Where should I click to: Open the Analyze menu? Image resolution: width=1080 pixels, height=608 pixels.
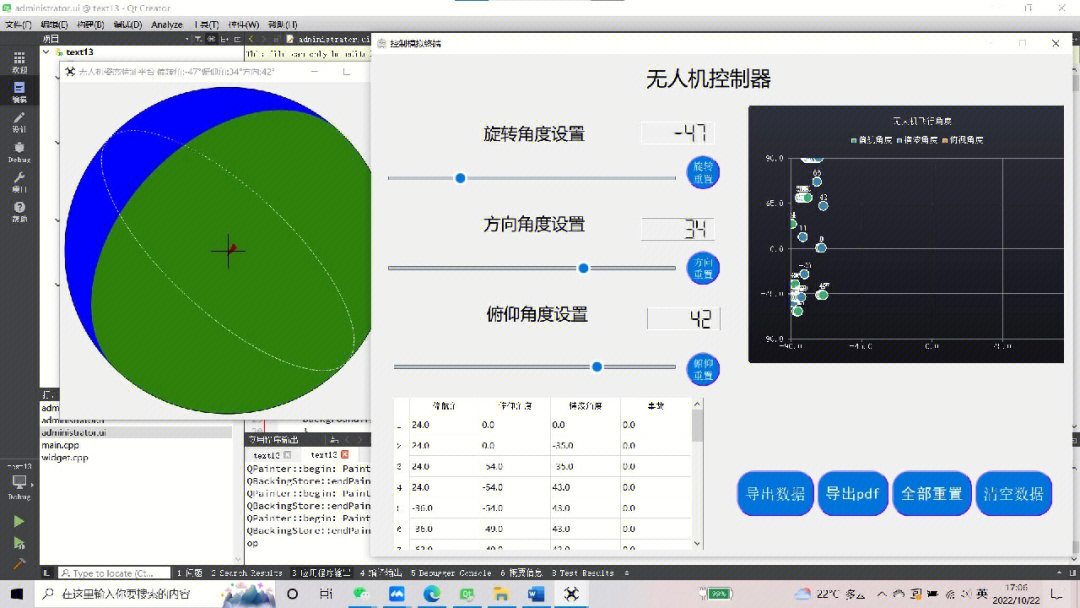[x=167, y=24]
